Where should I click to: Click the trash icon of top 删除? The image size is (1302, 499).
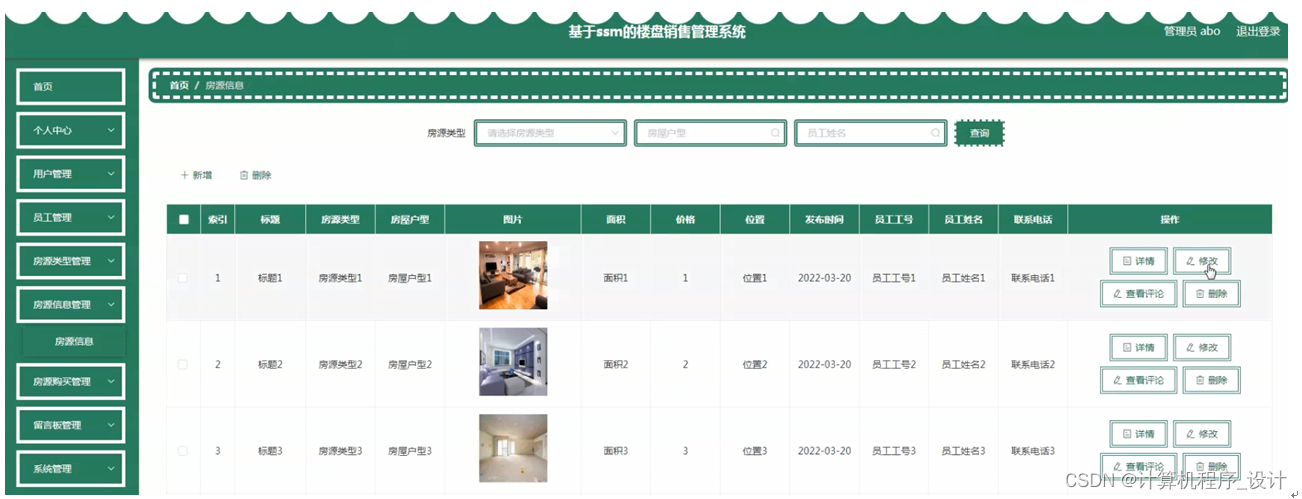(x=244, y=175)
